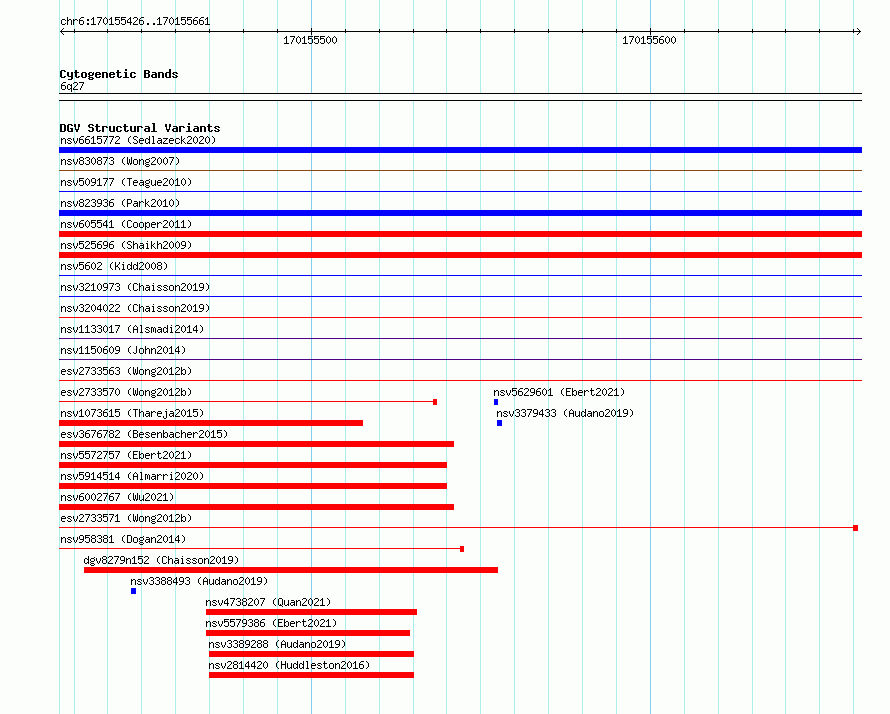The image size is (890, 714).
Task: Click the 170155600 ruler position label
Action: click(649, 40)
